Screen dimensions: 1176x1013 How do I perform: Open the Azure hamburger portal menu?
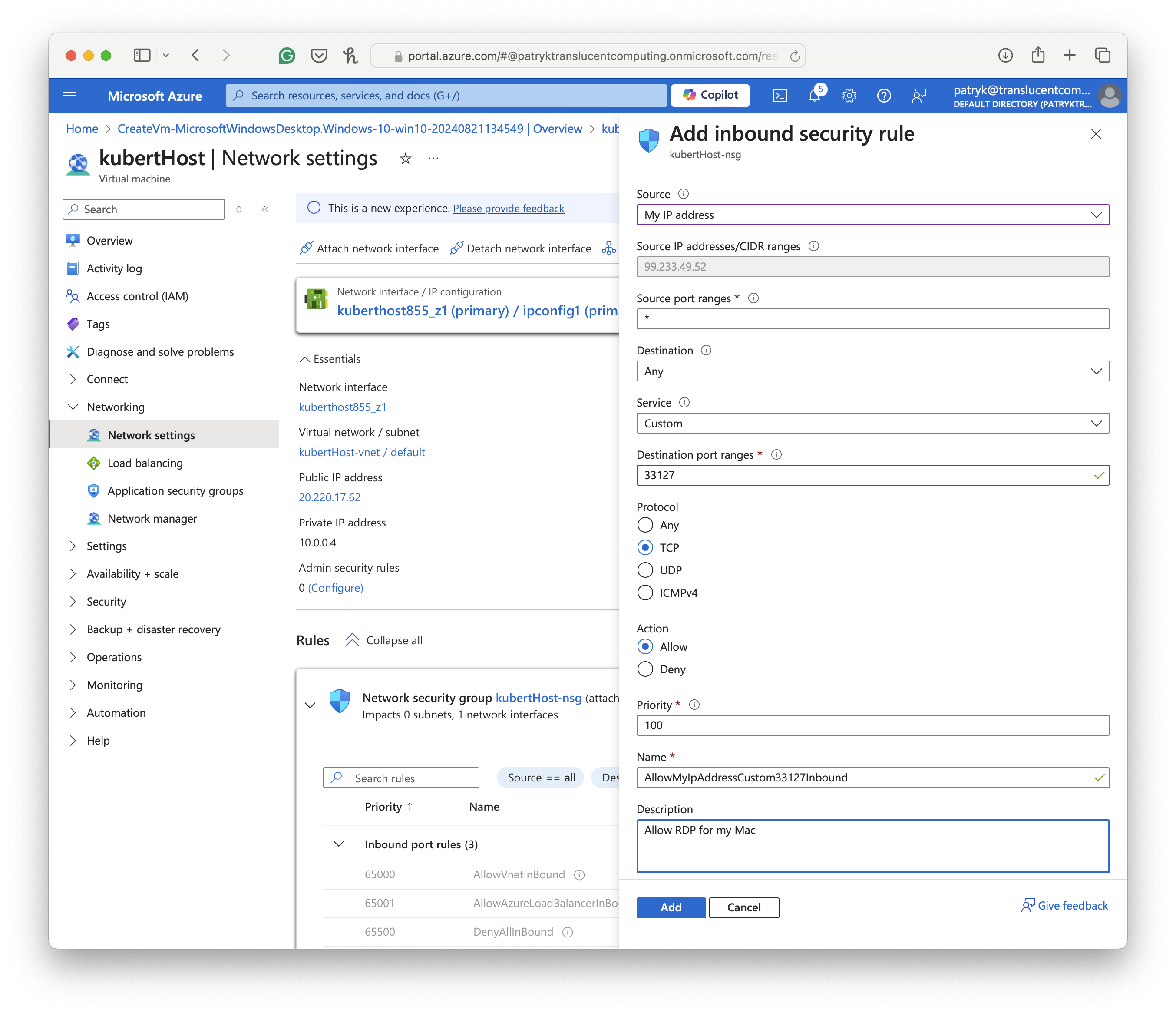tap(70, 96)
